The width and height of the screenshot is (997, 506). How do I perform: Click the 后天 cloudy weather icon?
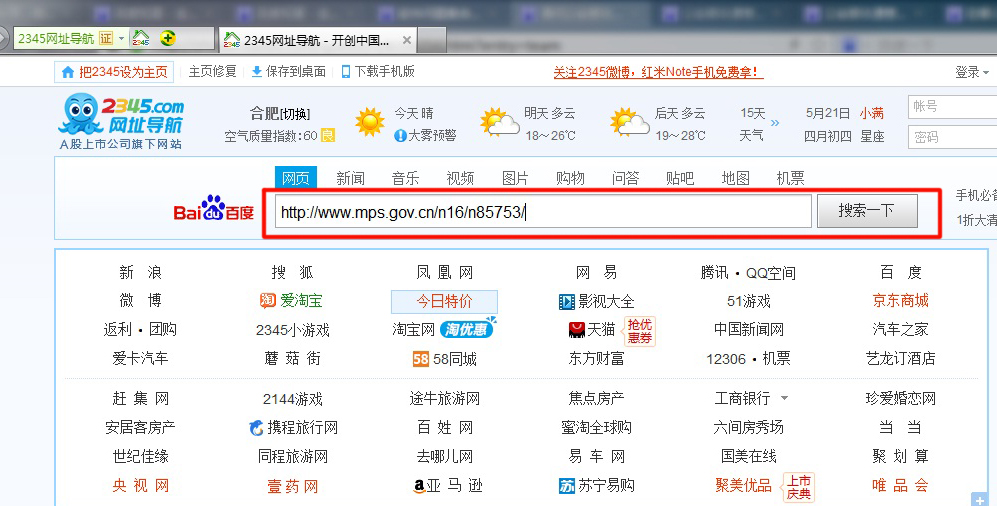point(629,121)
